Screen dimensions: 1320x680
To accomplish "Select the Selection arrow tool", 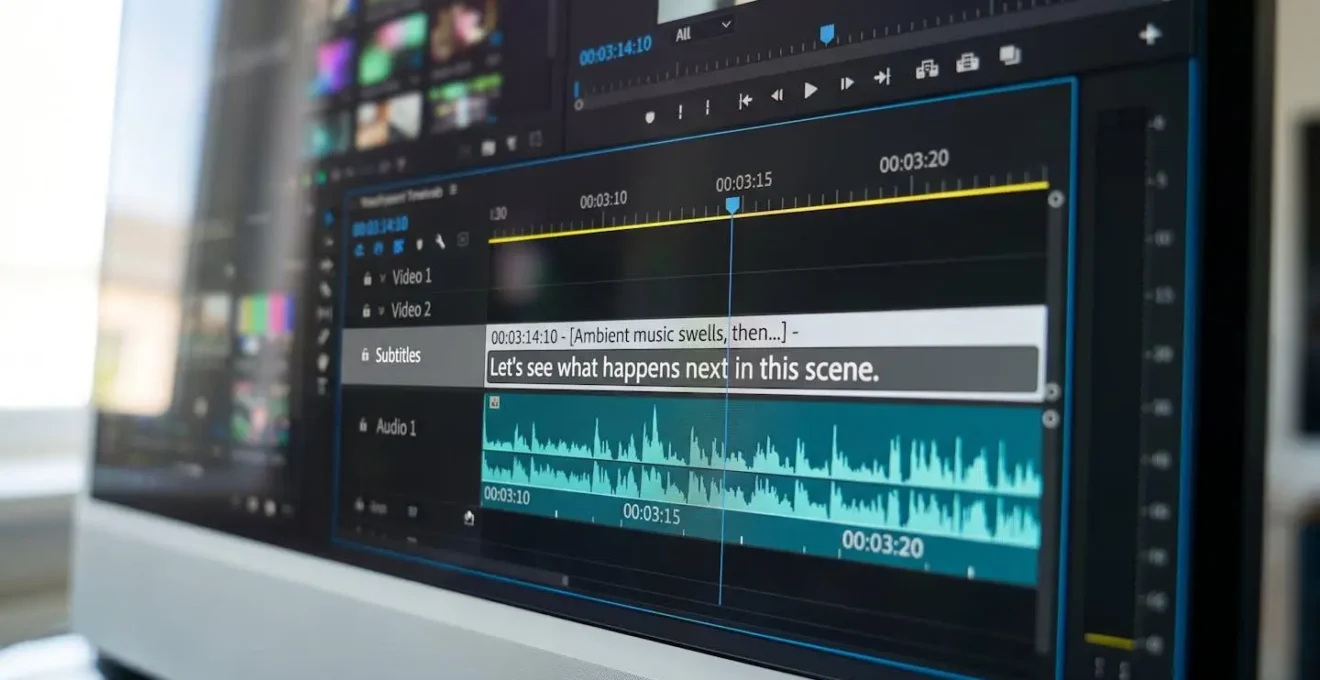I will tap(328, 217).
